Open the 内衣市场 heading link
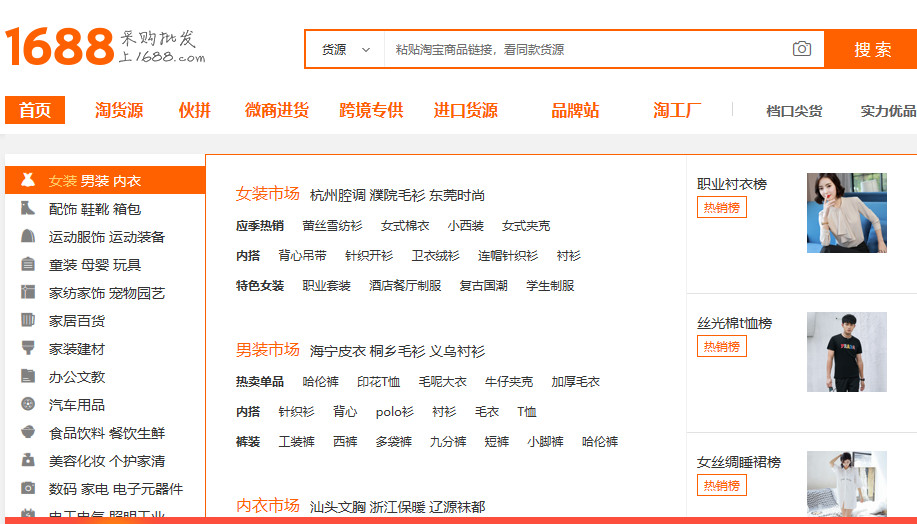The width and height of the screenshot is (917, 524). [268, 505]
